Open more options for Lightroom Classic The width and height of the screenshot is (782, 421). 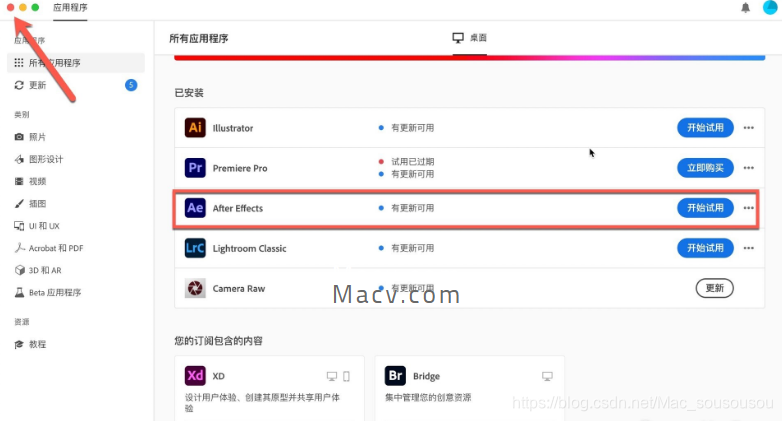coord(749,248)
